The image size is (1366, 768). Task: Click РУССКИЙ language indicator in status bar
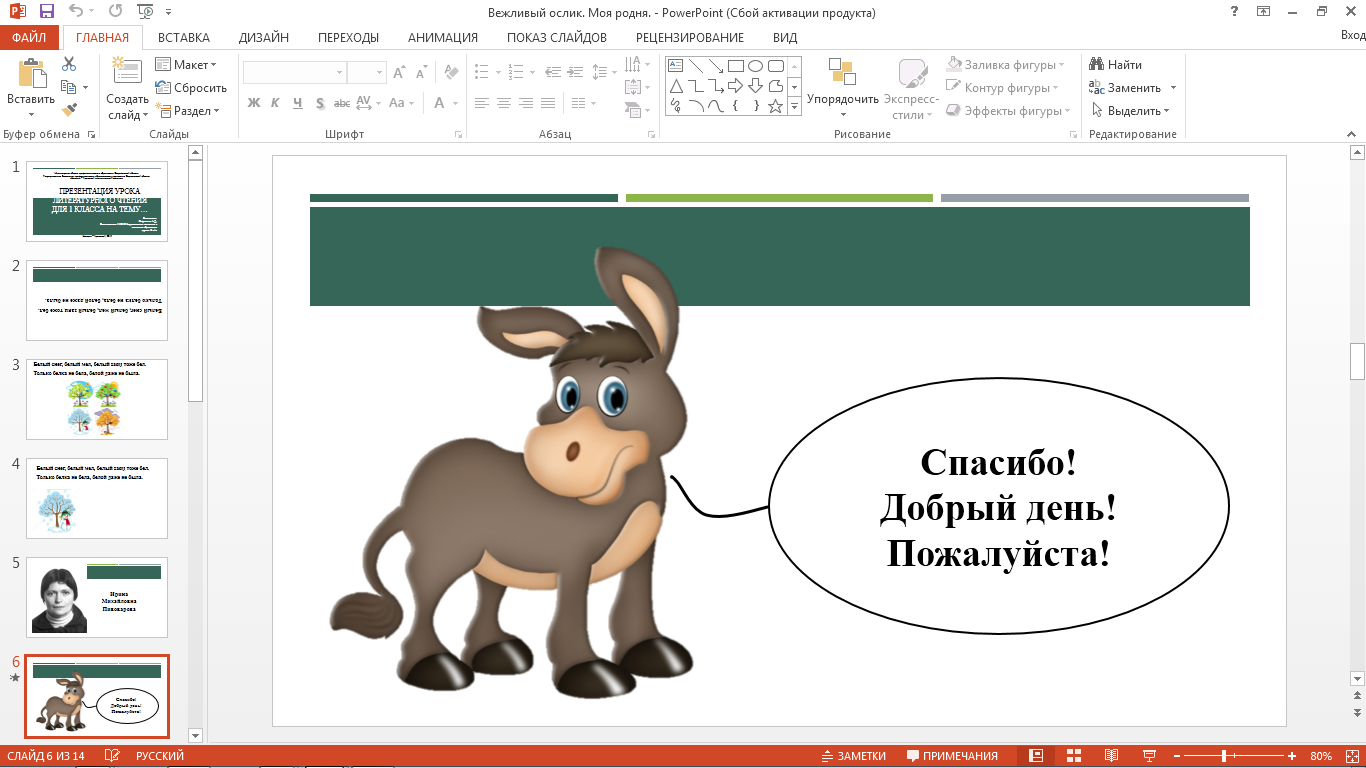pyautogui.click(x=160, y=756)
